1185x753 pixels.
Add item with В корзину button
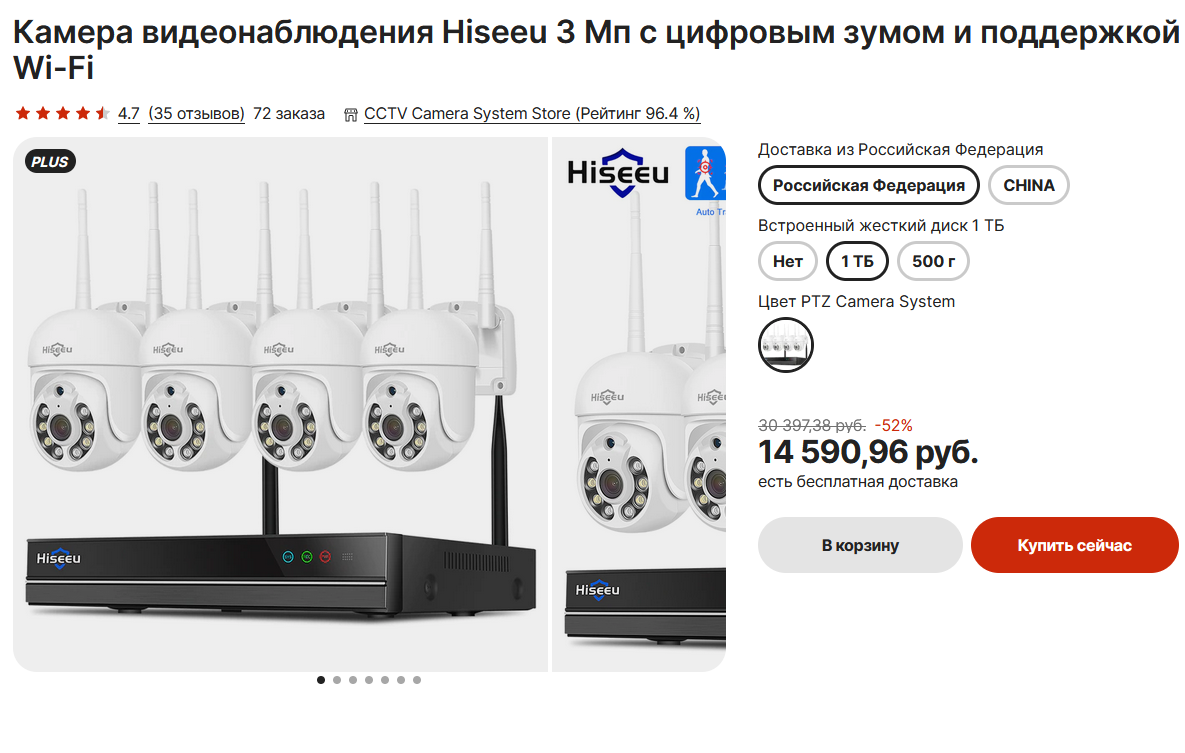coord(860,545)
